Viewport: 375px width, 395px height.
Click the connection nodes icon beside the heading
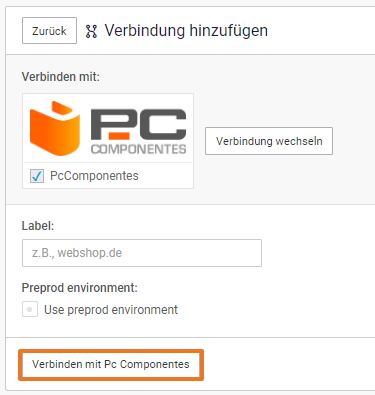point(91,31)
